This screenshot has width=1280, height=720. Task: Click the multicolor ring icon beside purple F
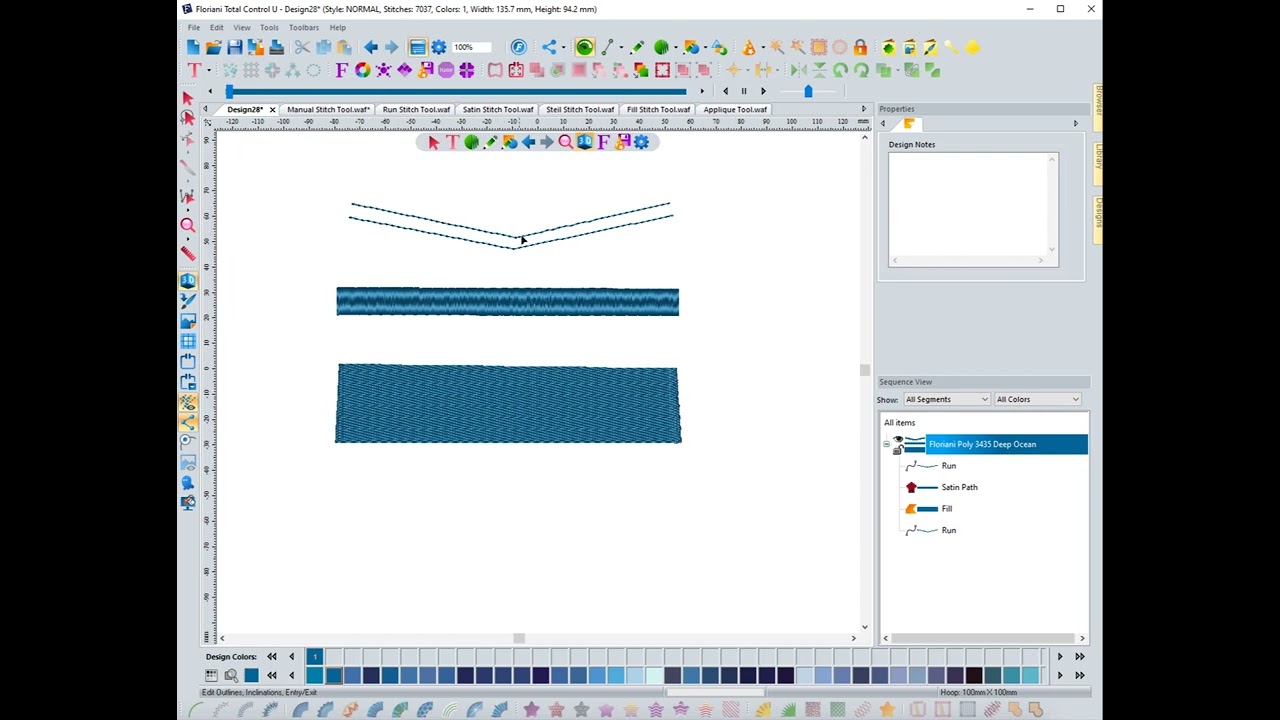(362, 70)
